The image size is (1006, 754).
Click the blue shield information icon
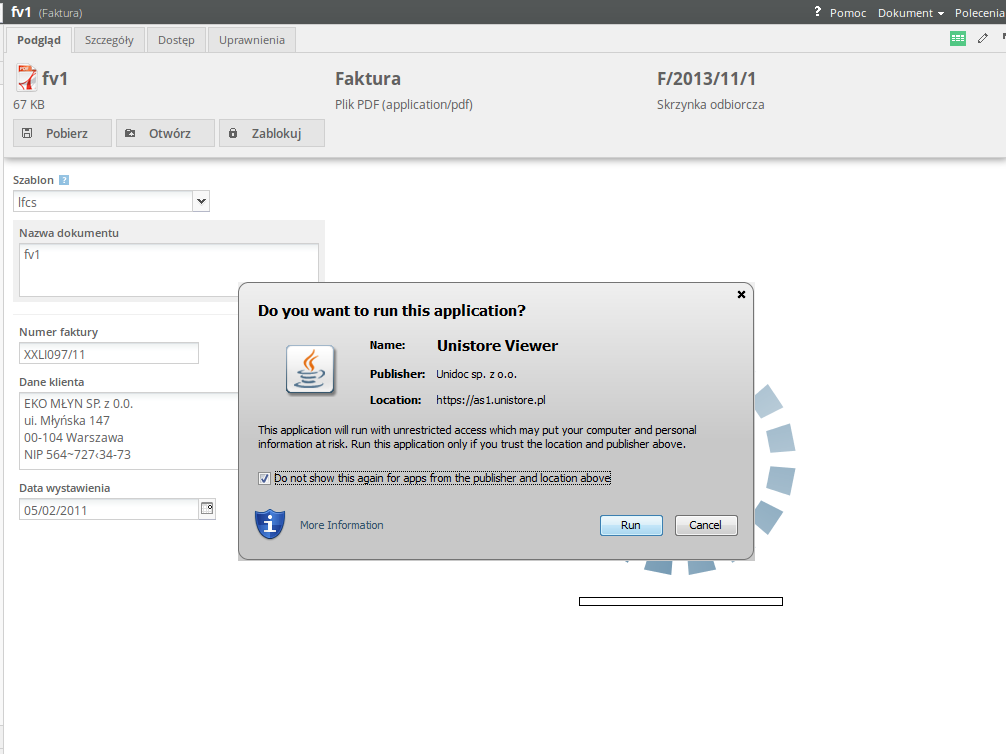pyautogui.click(x=270, y=524)
